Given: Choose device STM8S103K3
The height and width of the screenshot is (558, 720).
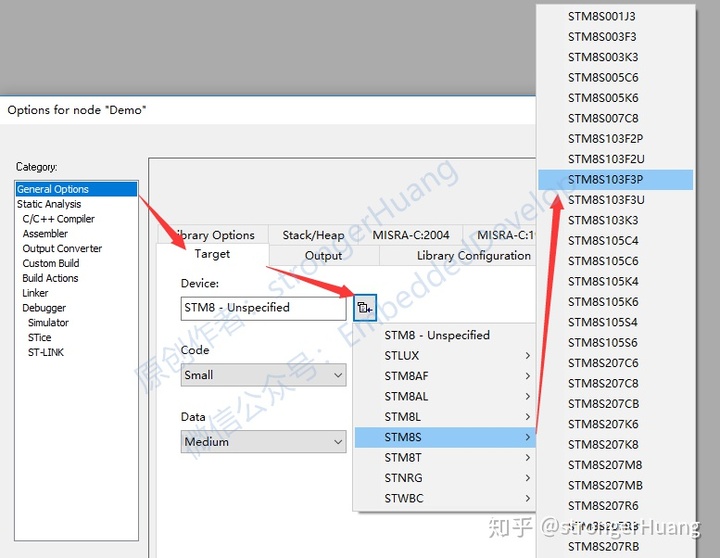Looking at the screenshot, I should pyautogui.click(x=615, y=220).
